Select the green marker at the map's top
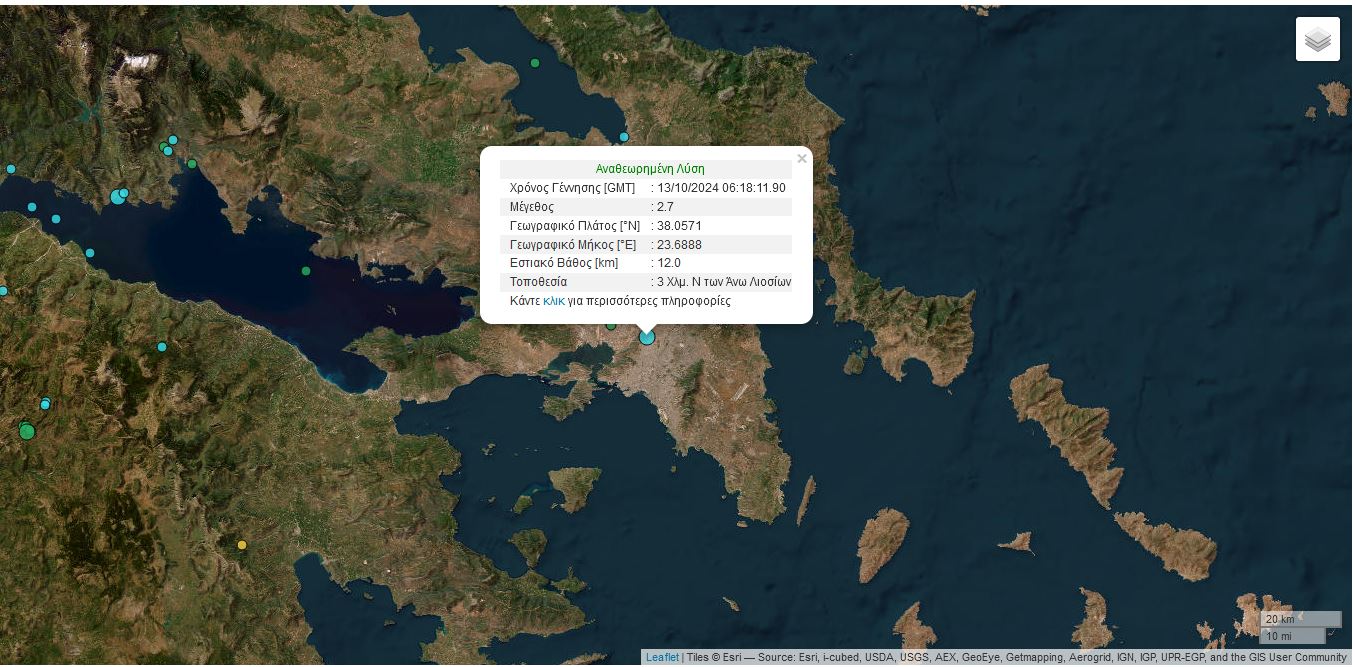The width and height of the screenshot is (1355, 667). [535, 63]
